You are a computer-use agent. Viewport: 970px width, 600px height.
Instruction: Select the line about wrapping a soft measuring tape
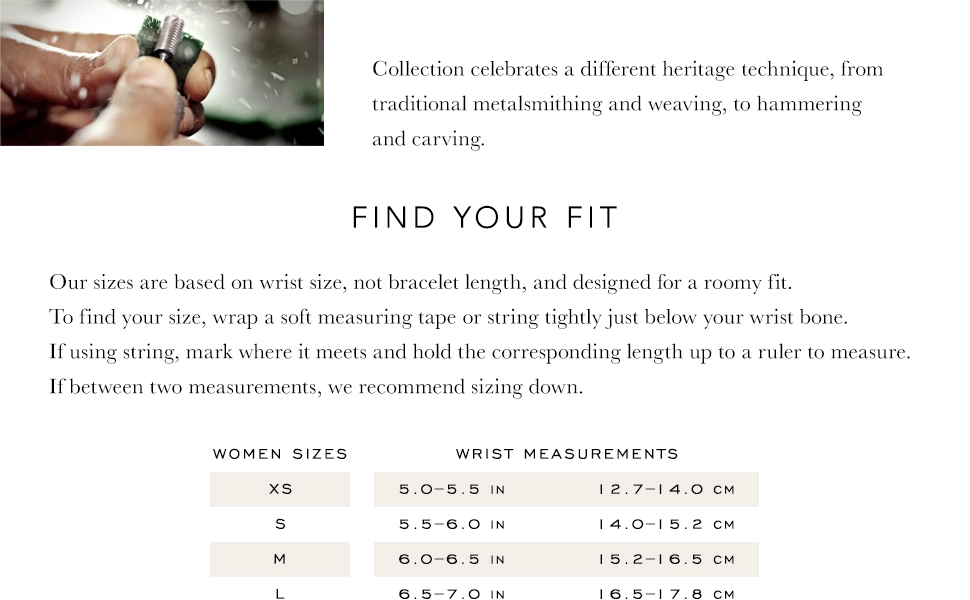(x=449, y=318)
